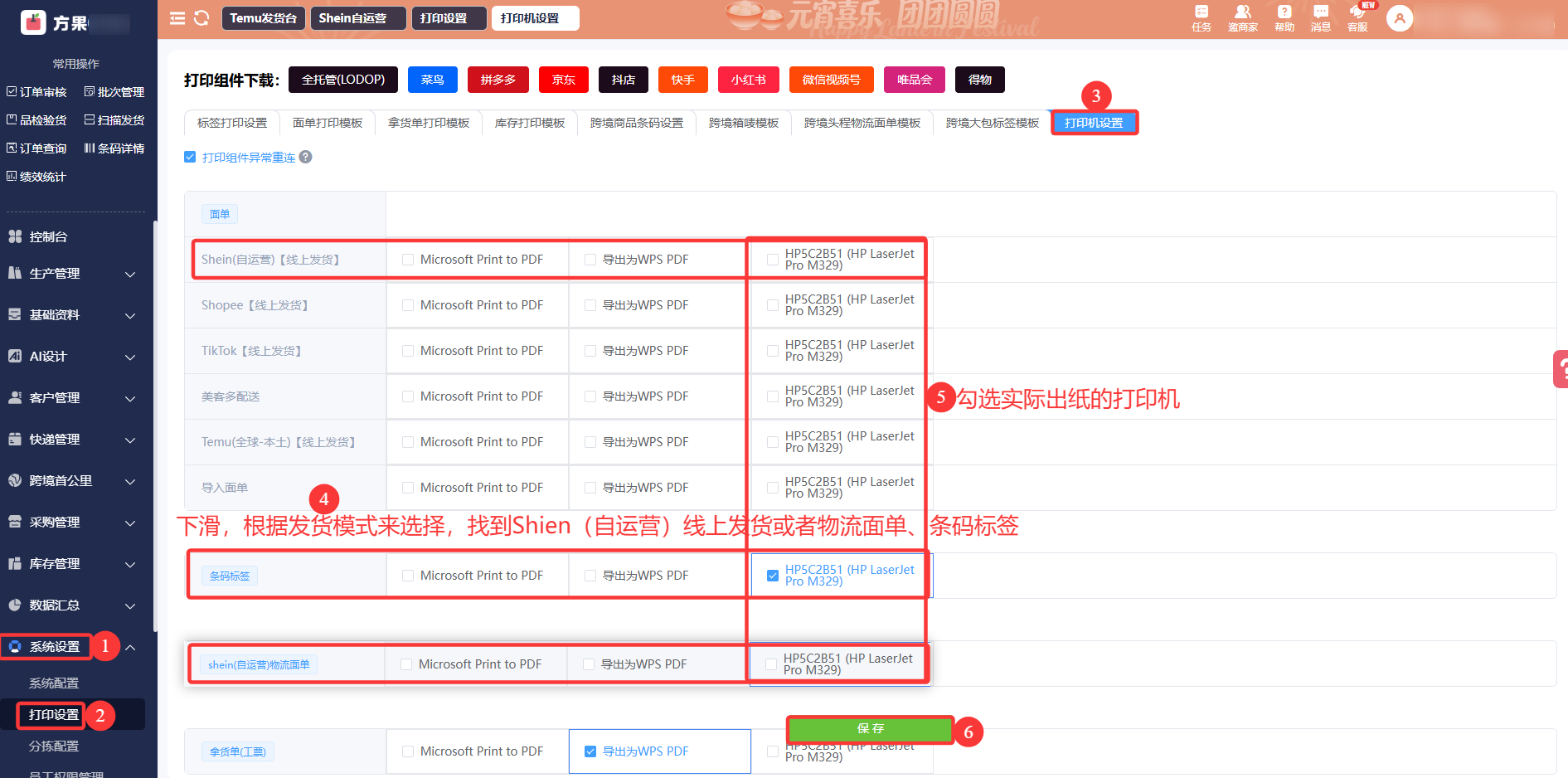Switch to the Temu发货台 top tab
The height and width of the screenshot is (778, 1568).
point(264,18)
